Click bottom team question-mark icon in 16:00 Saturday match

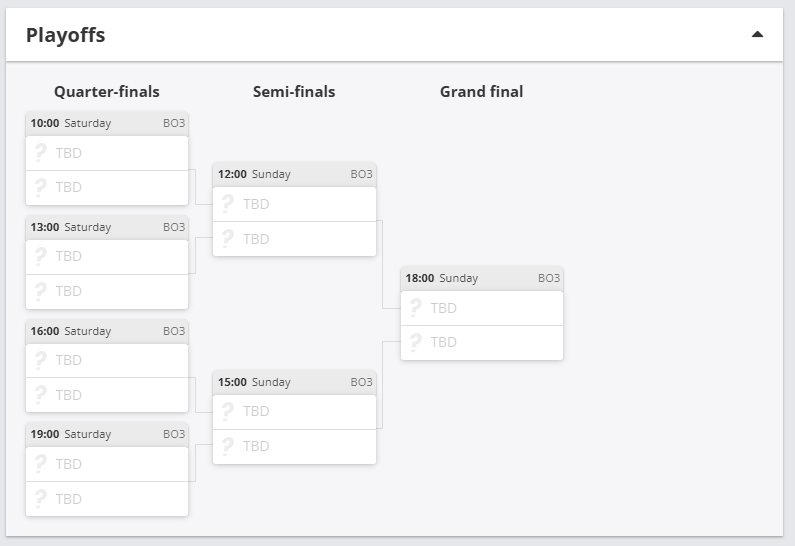pyautogui.click(x=41, y=394)
